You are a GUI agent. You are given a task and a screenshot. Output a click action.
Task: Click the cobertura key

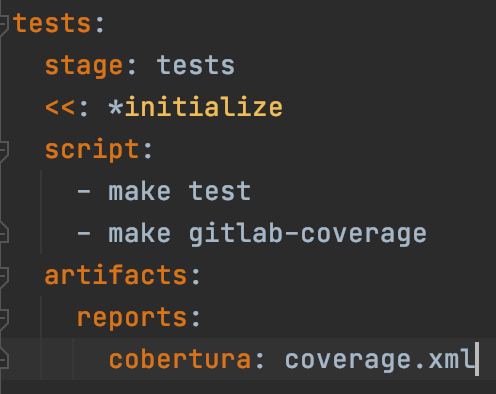coord(180,359)
